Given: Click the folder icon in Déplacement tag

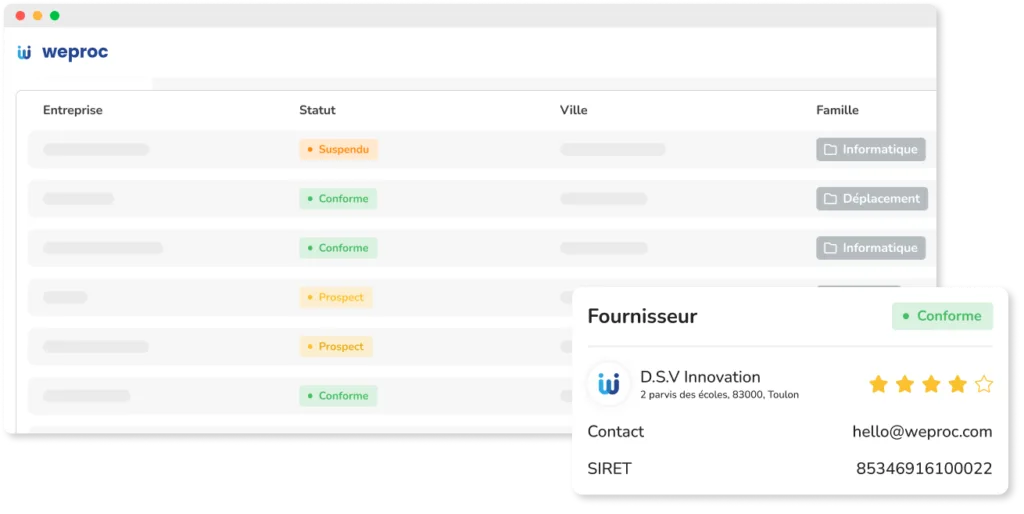Looking at the screenshot, I should (x=830, y=199).
